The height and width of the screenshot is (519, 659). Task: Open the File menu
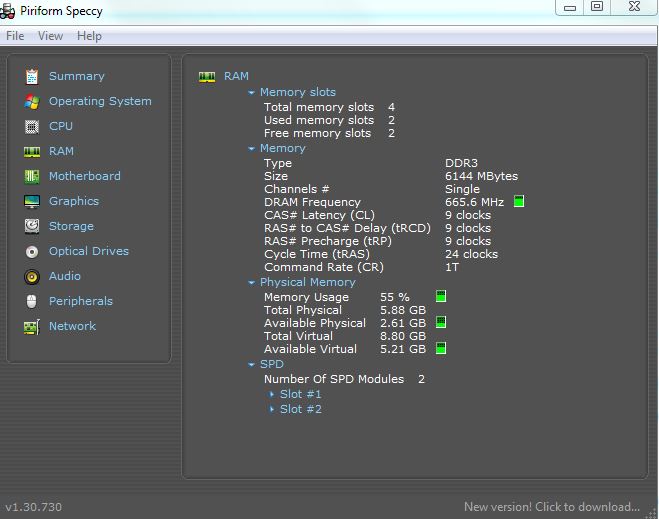click(x=15, y=36)
